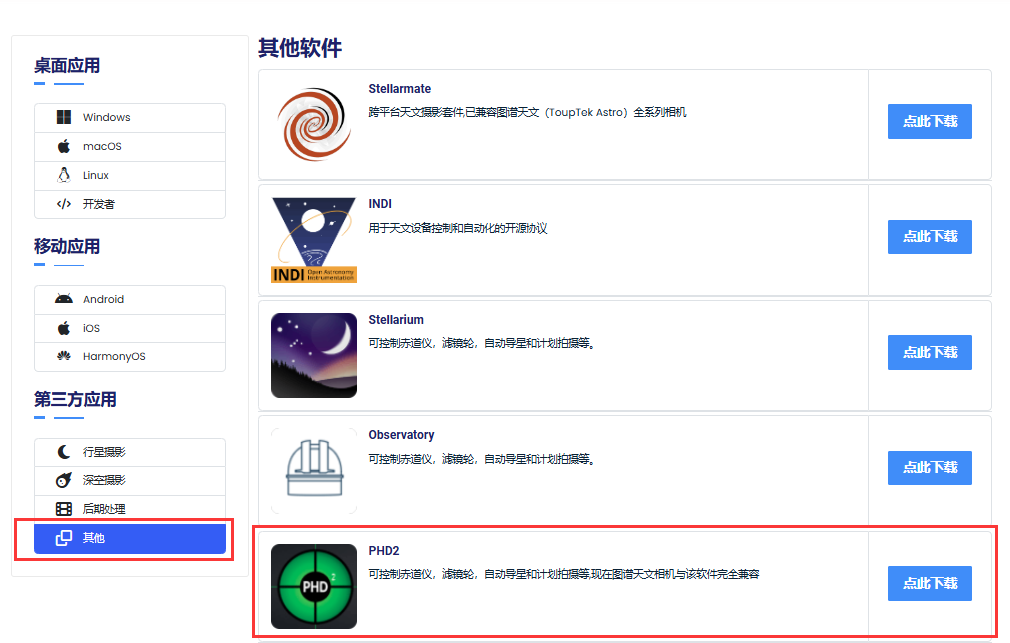Click the PHD2 green crosshair icon

click(x=313, y=586)
